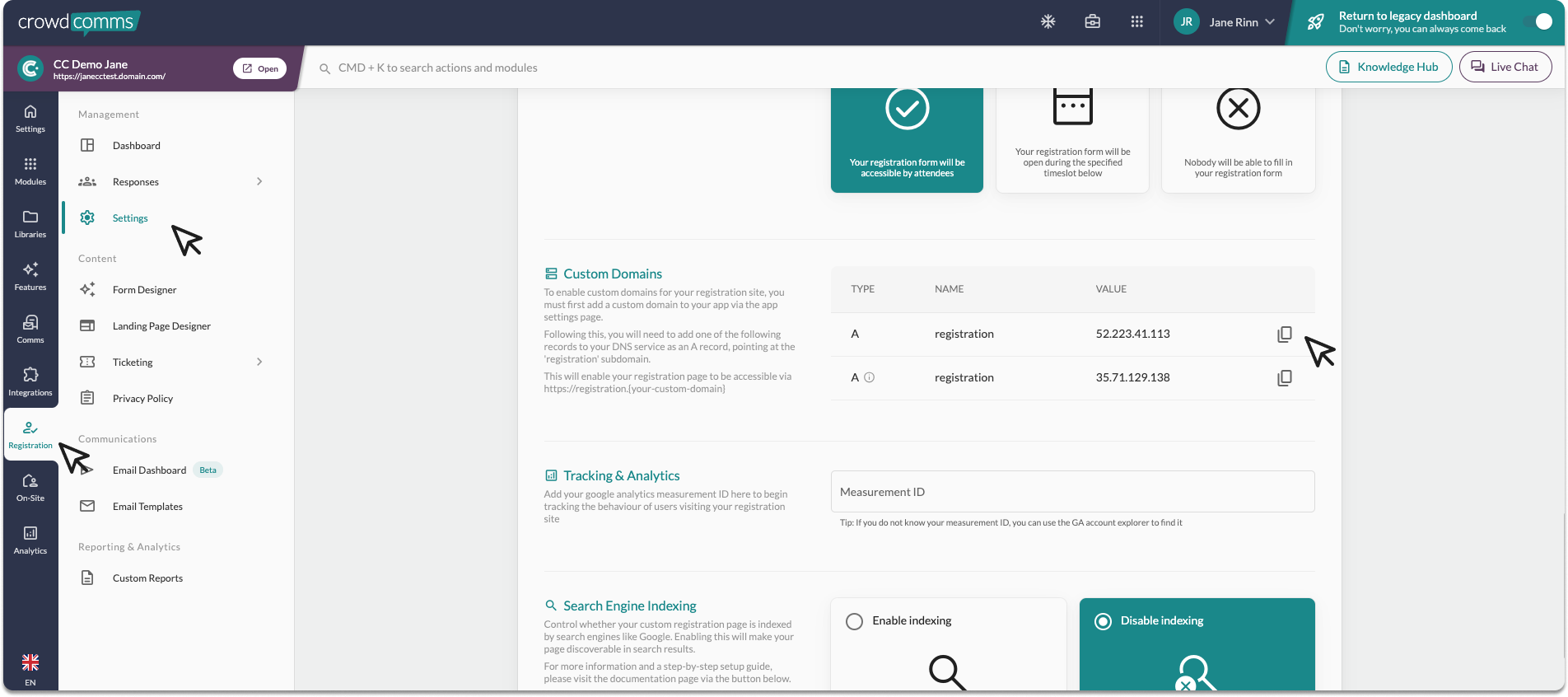Screen dimensions: 1568x697
Task: Open Integrations in the left rail
Action: point(30,381)
